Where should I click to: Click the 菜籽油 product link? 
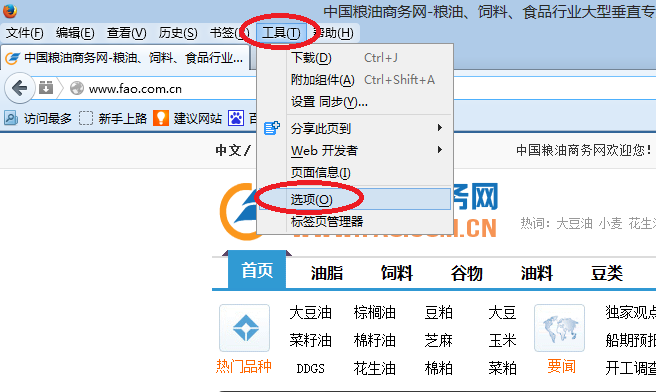[310, 341]
